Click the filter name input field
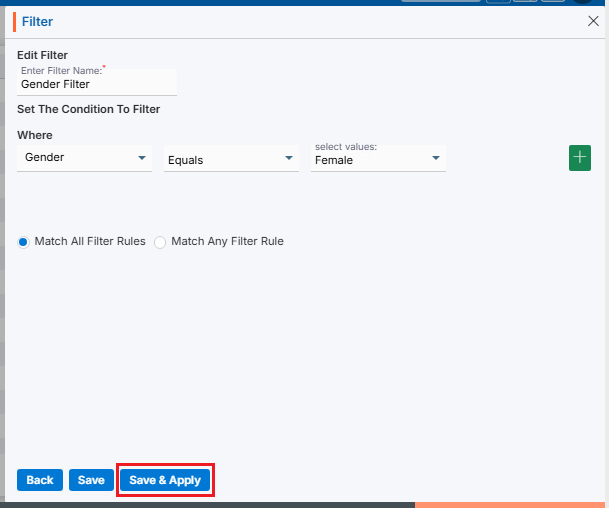The height and width of the screenshot is (508, 609). tap(97, 85)
